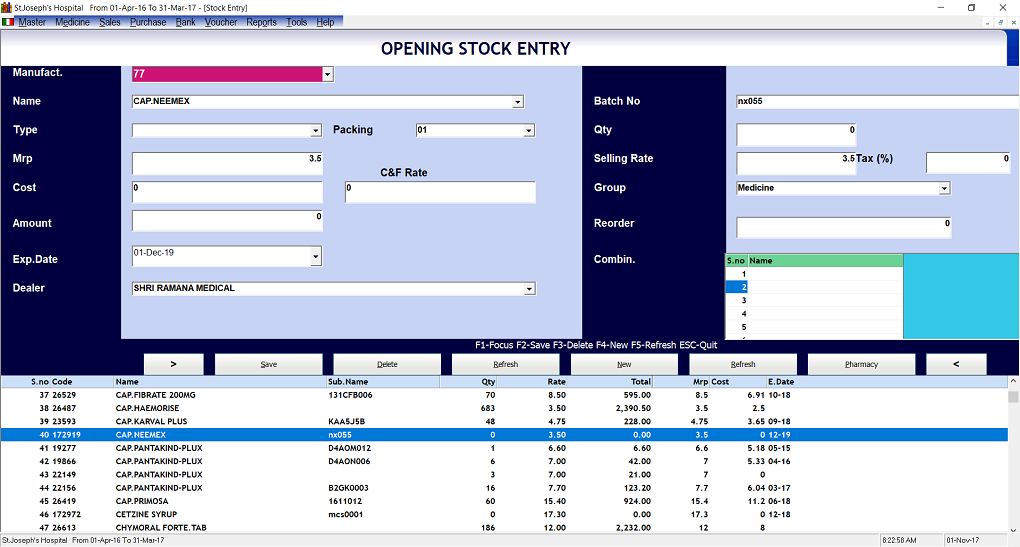The height and width of the screenshot is (547, 1020).
Task: Click the Delete button
Action: [x=387, y=364]
